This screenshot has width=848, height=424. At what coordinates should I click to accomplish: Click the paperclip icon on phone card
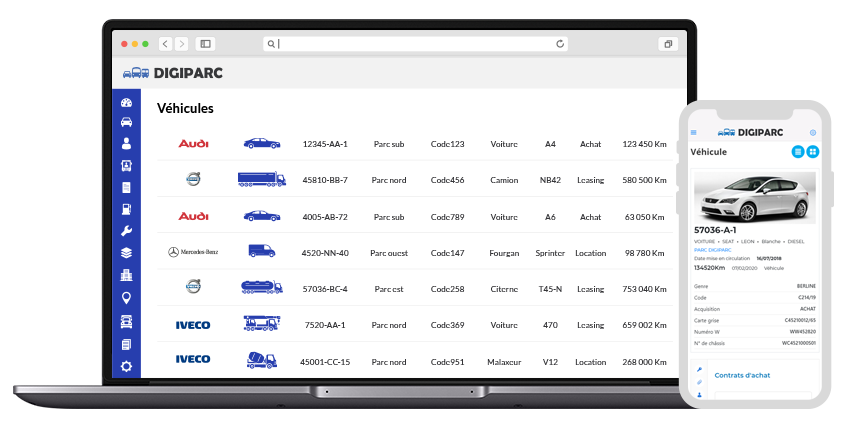[699, 382]
